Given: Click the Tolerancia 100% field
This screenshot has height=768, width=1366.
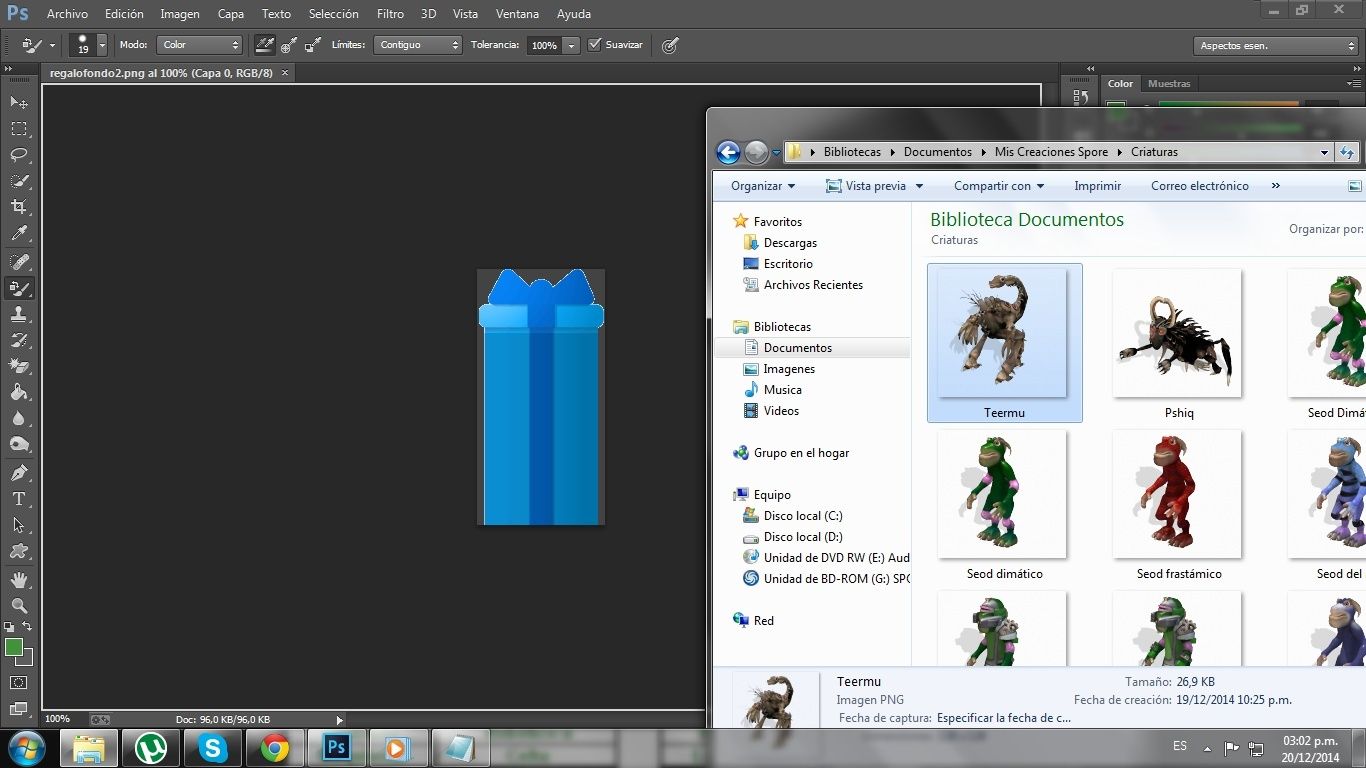Looking at the screenshot, I should pos(544,45).
